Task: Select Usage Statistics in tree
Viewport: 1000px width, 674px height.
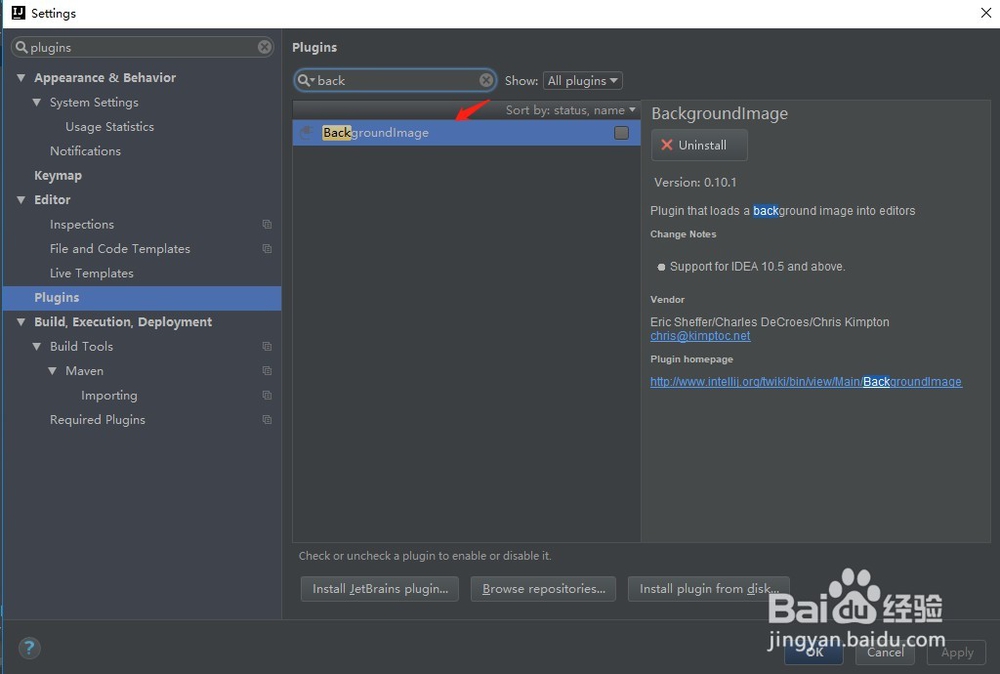Action: click(x=110, y=126)
